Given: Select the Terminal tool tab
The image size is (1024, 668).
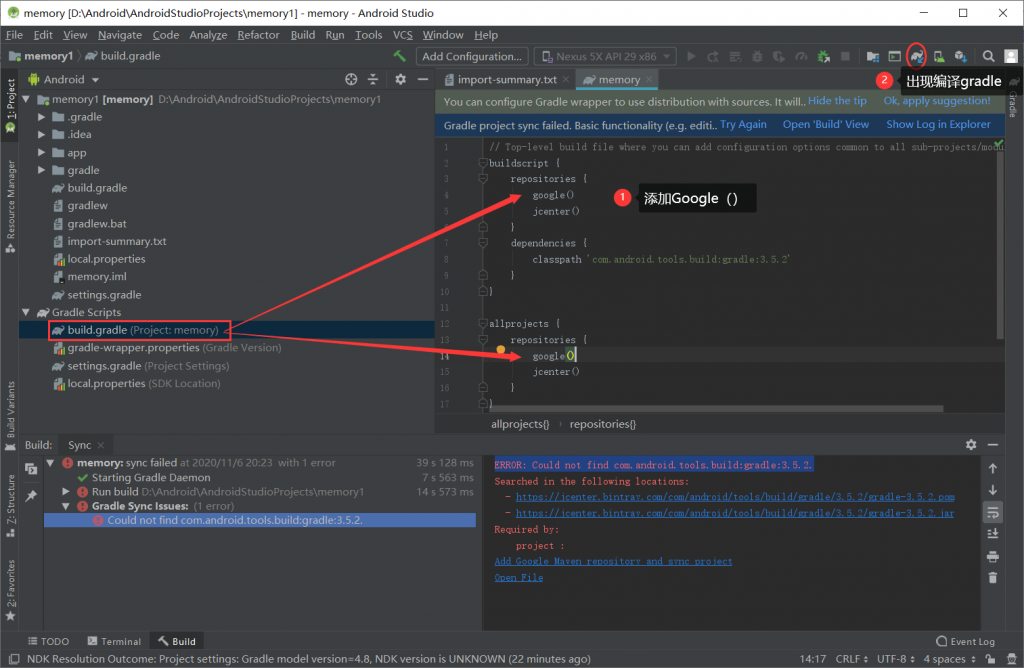Looking at the screenshot, I should coord(114,641).
